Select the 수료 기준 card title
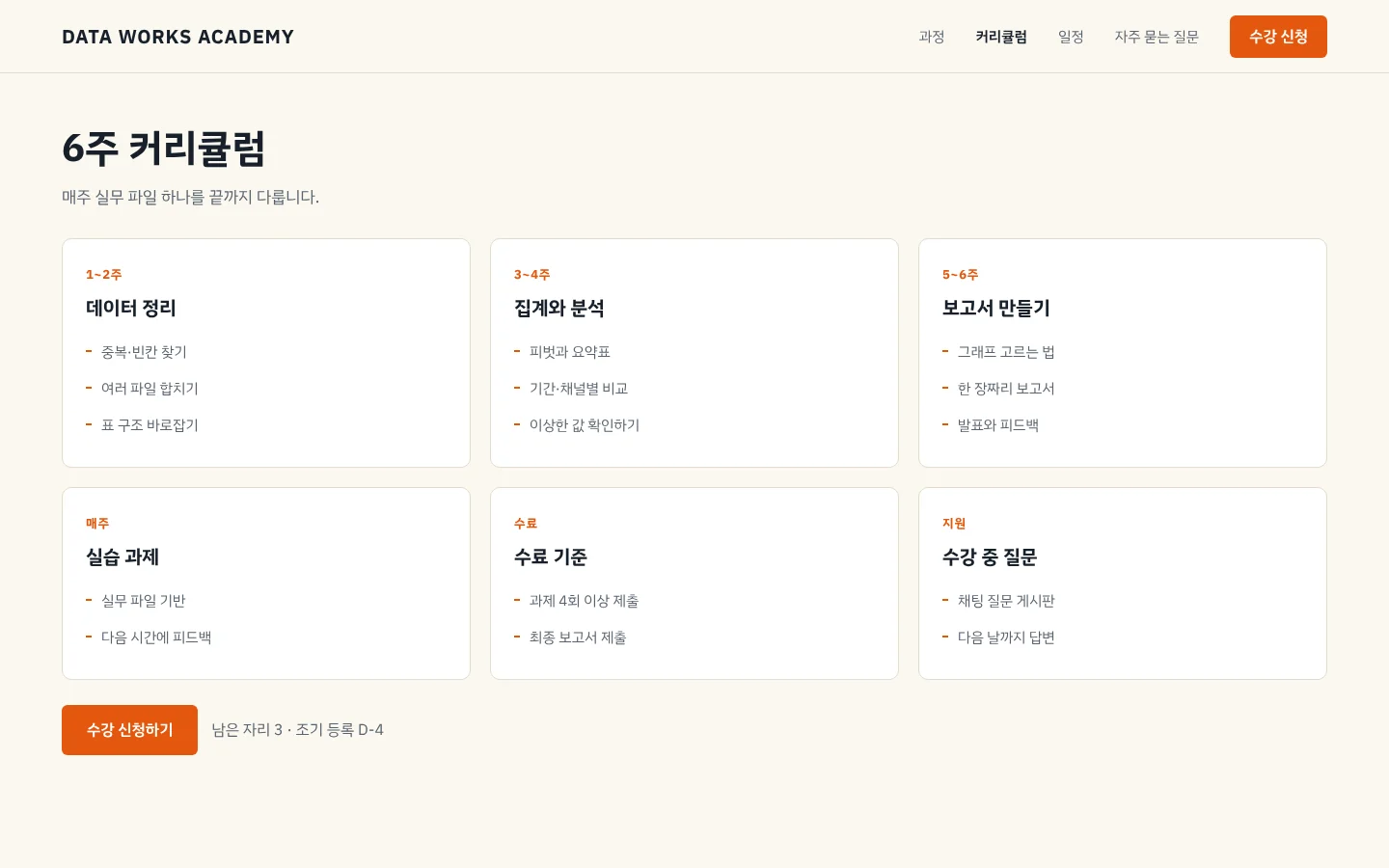This screenshot has height=868, width=1389. [551, 557]
